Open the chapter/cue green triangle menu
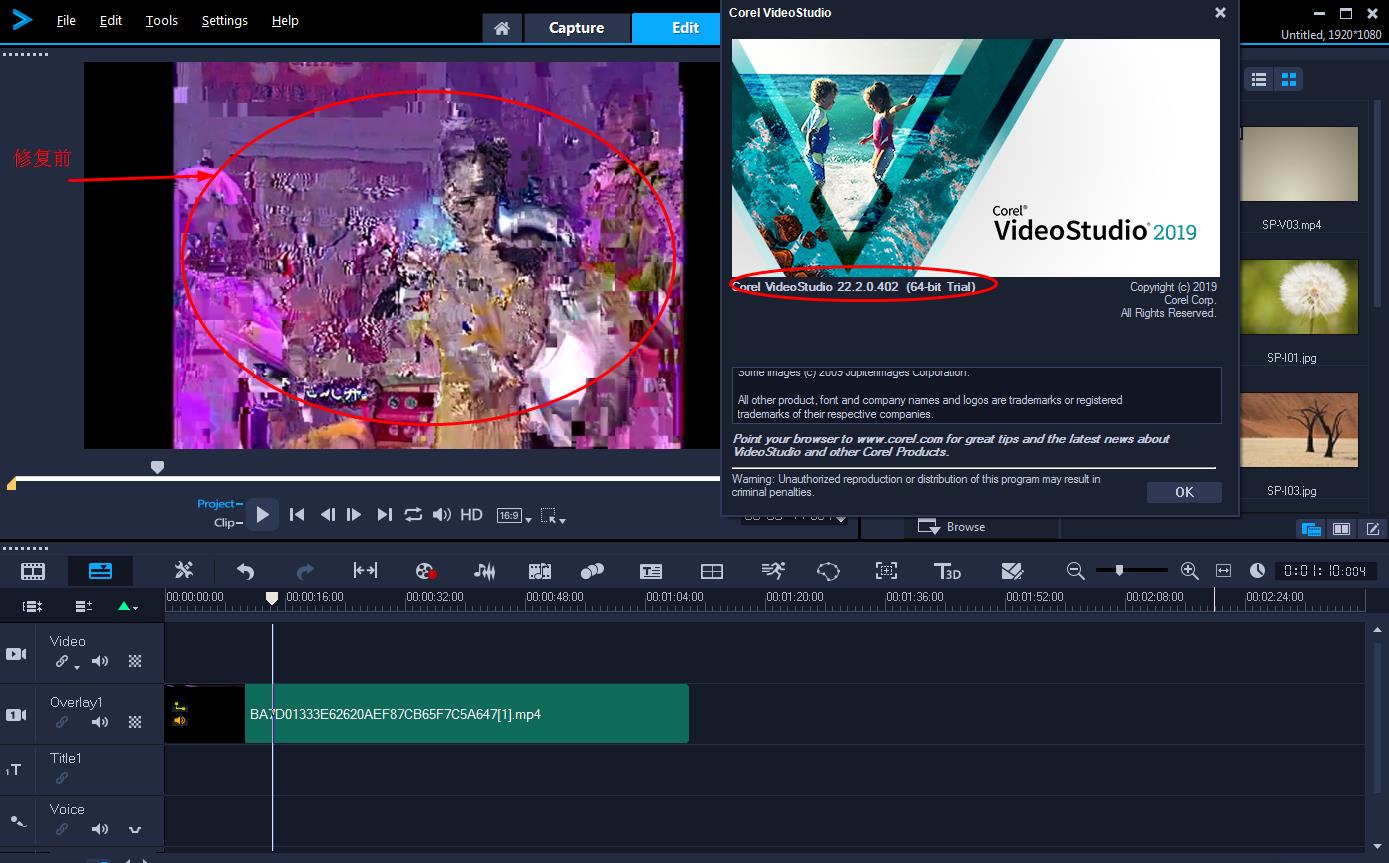This screenshot has width=1389, height=863. point(127,606)
